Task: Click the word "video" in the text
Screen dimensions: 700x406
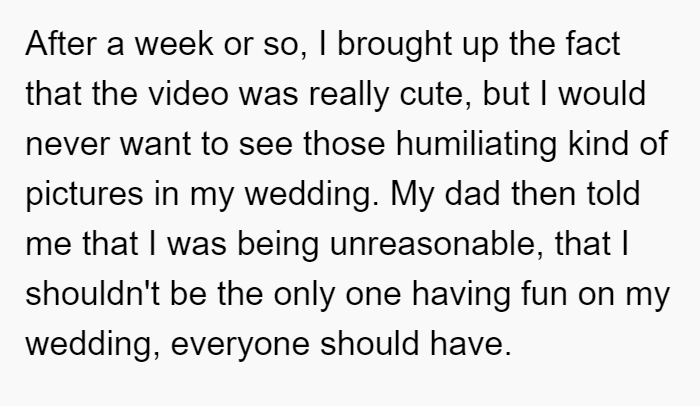Action: coord(188,94)
